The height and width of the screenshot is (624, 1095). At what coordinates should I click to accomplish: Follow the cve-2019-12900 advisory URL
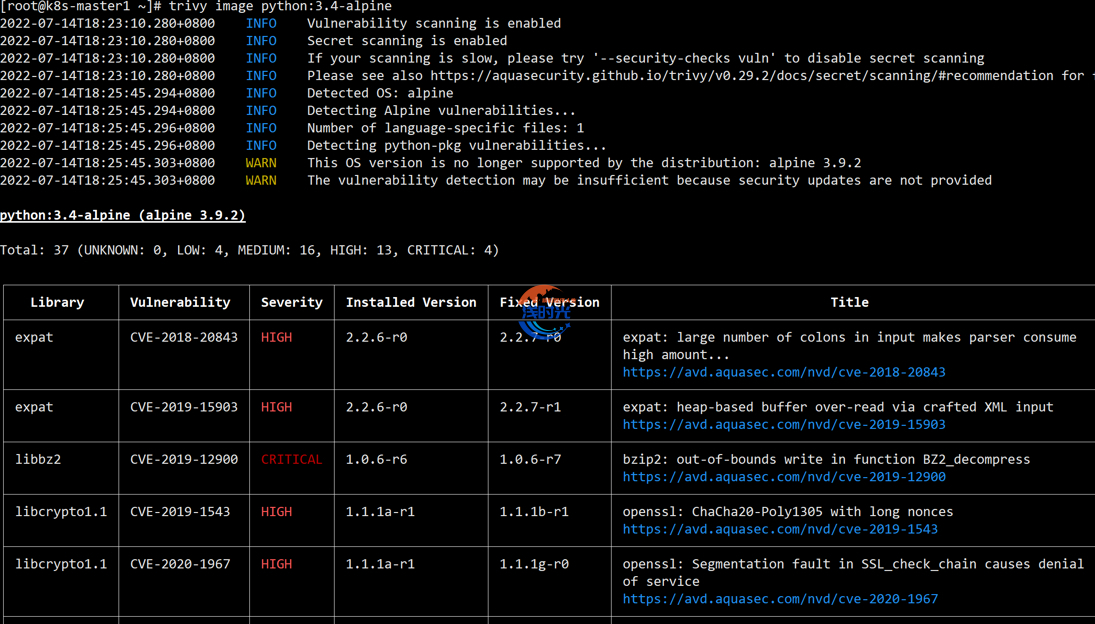(x=783, y=477)
